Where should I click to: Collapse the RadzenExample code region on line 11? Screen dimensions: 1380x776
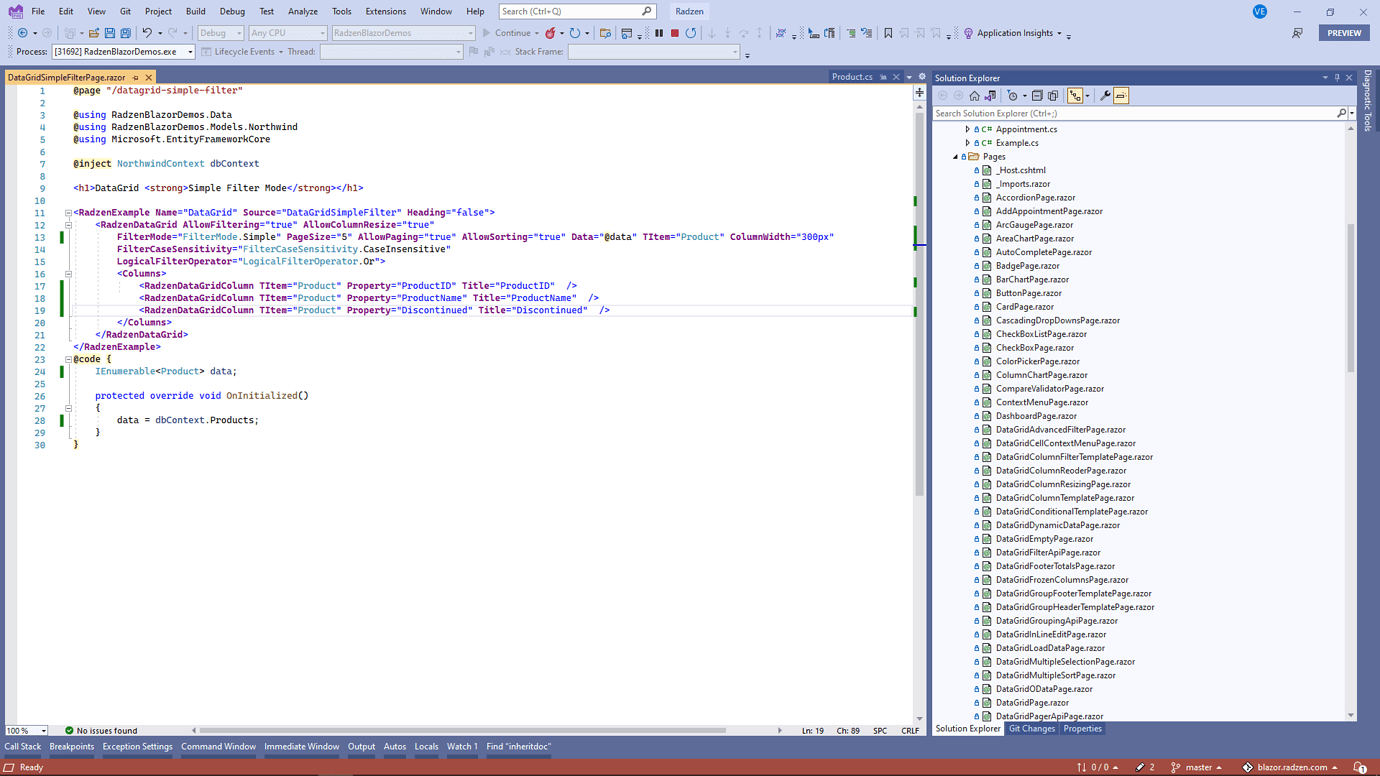tap(68, 213)
